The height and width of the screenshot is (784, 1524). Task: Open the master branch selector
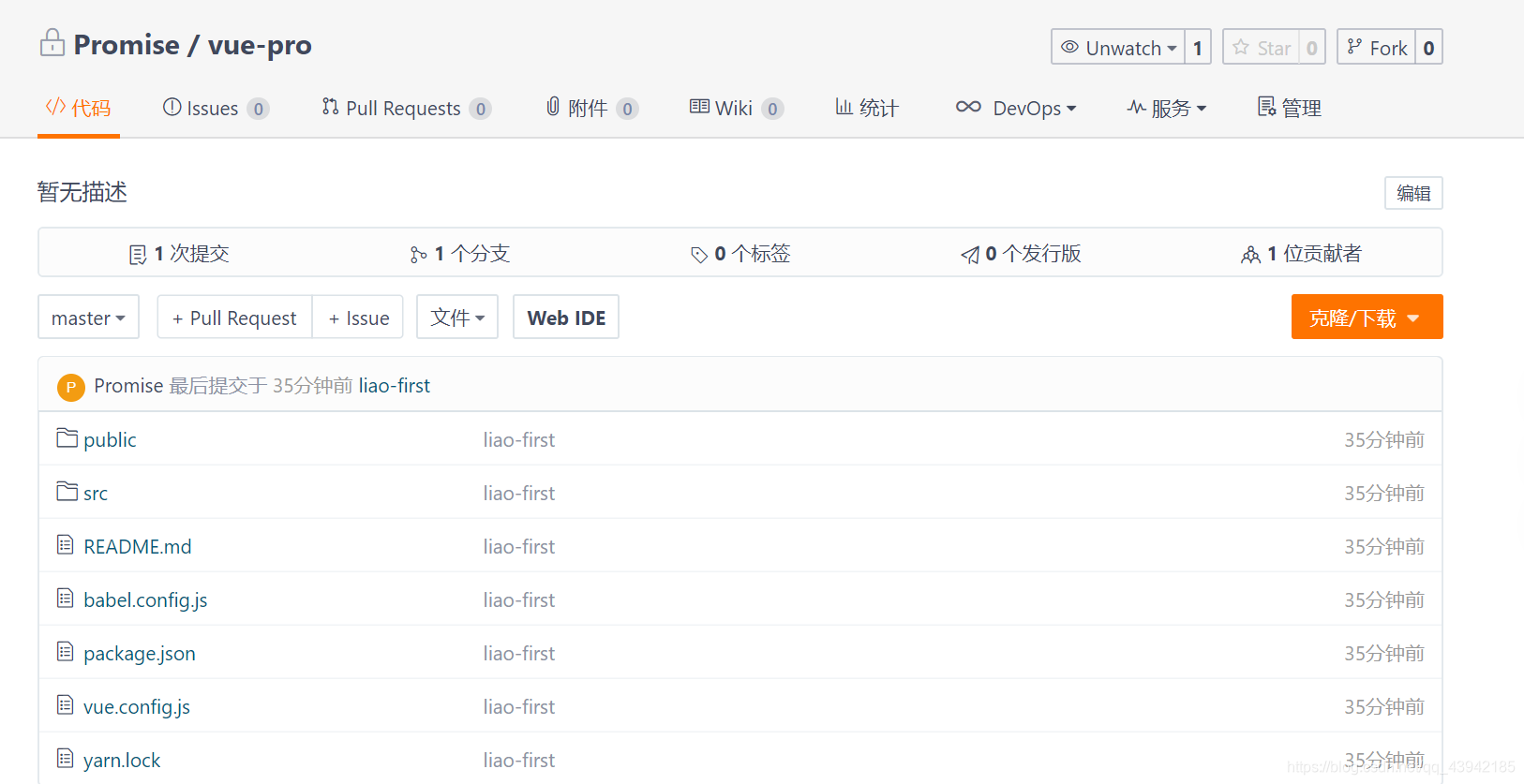pyautogui.click(x=88, y=318)
